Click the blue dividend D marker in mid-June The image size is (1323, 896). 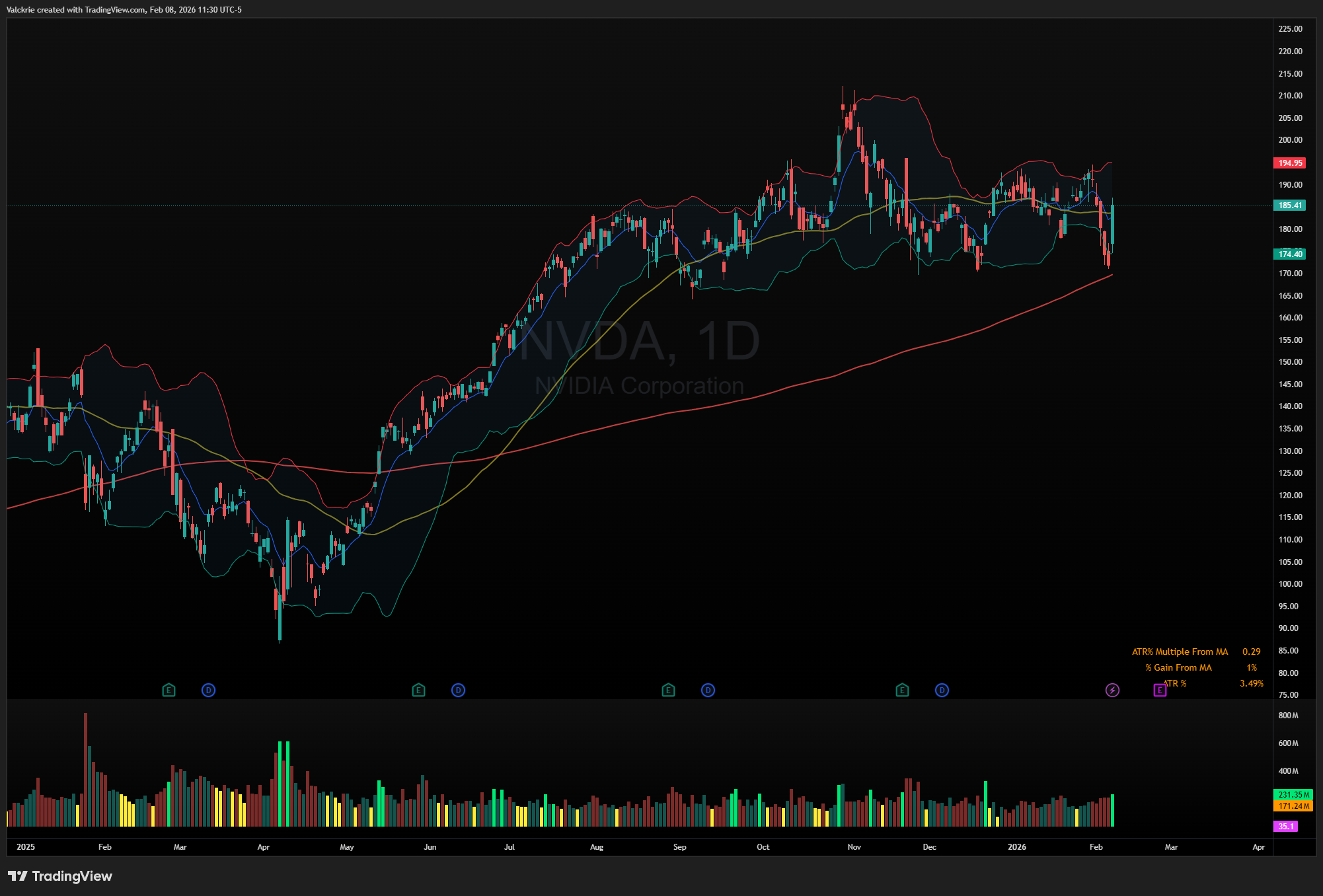coord(458,691)
